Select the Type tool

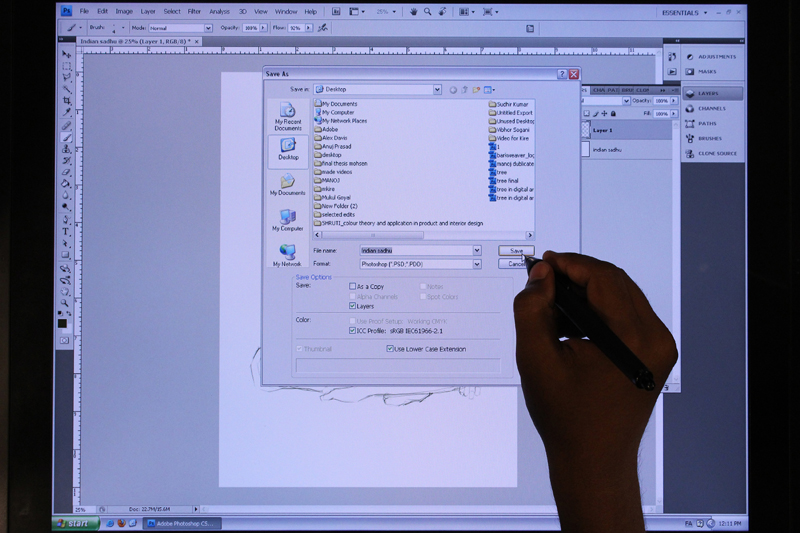(67, 231)
